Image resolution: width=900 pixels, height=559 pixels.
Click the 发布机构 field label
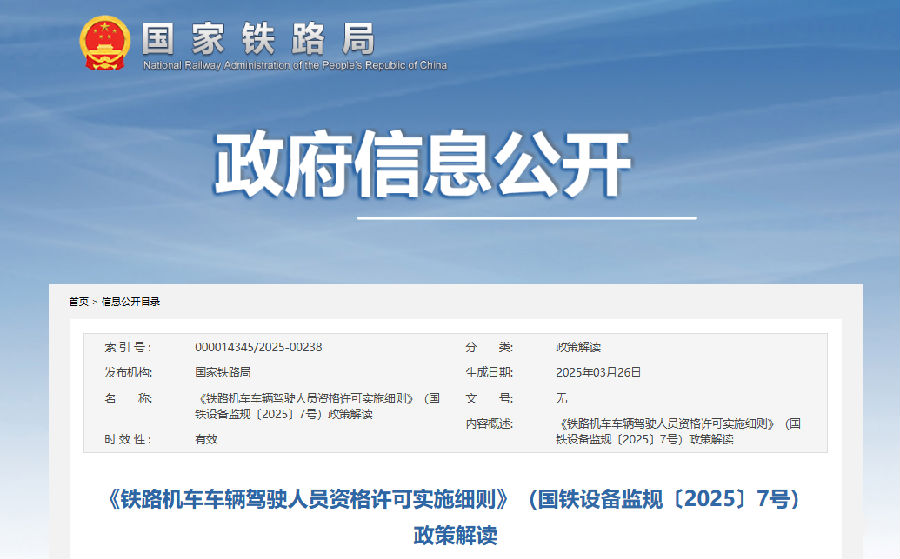(x=127, y=372)
